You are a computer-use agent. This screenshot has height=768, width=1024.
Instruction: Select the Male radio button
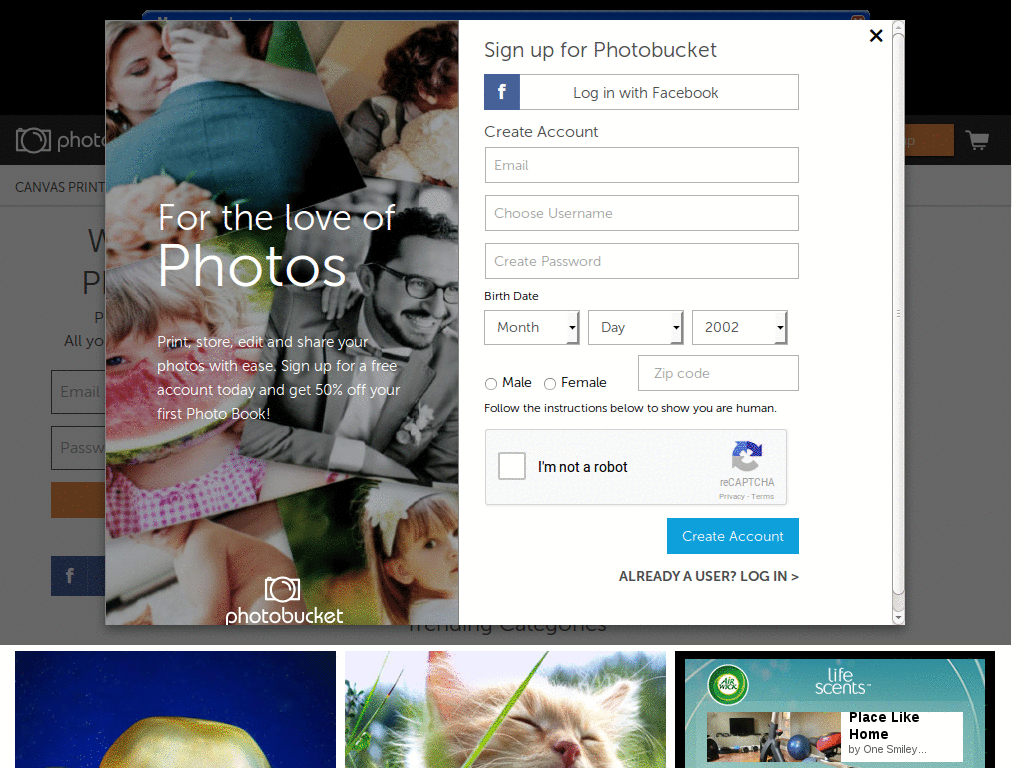pos(491,383)
